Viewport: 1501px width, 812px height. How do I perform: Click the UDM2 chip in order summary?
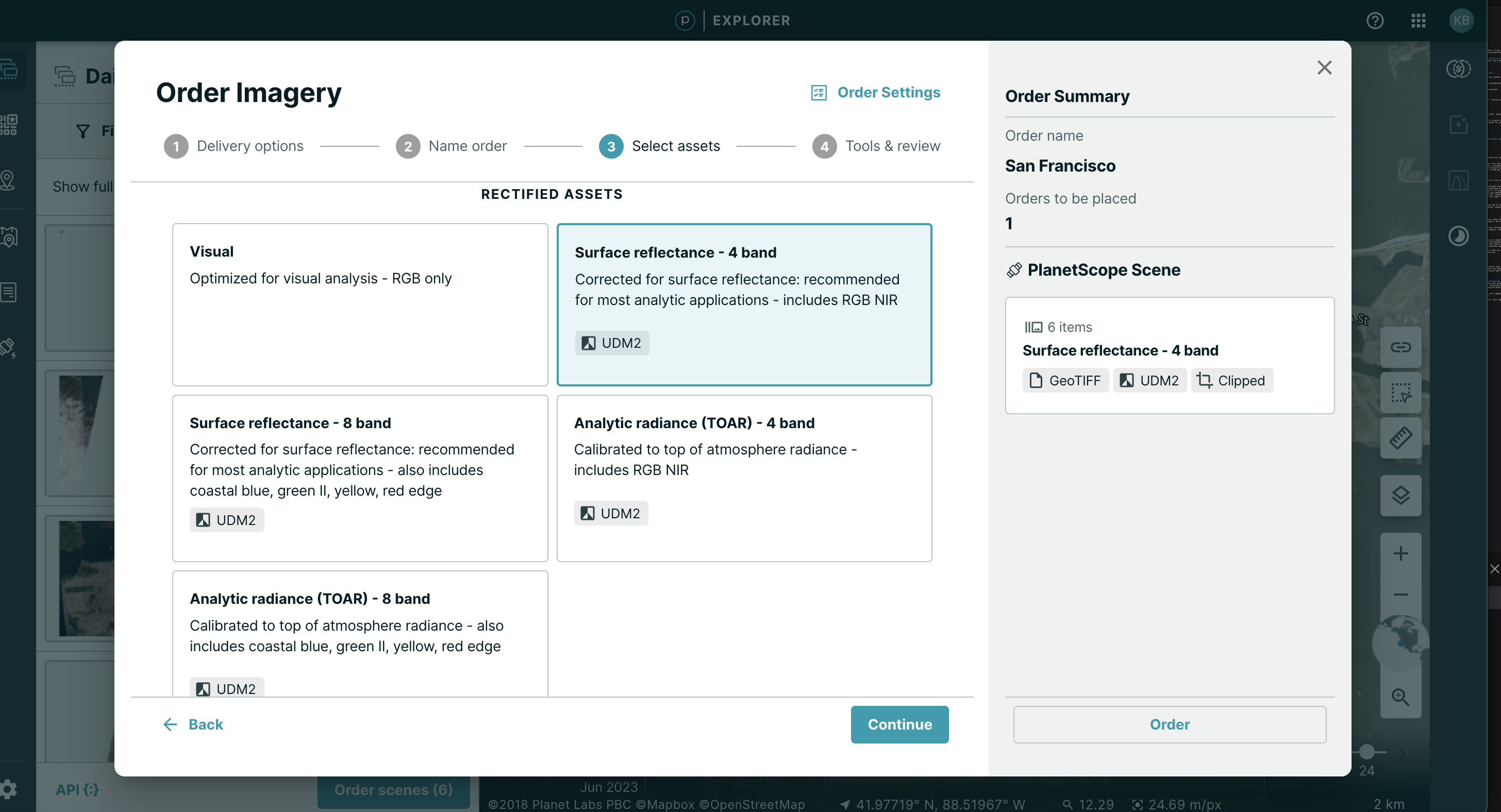coord(1149,380)
